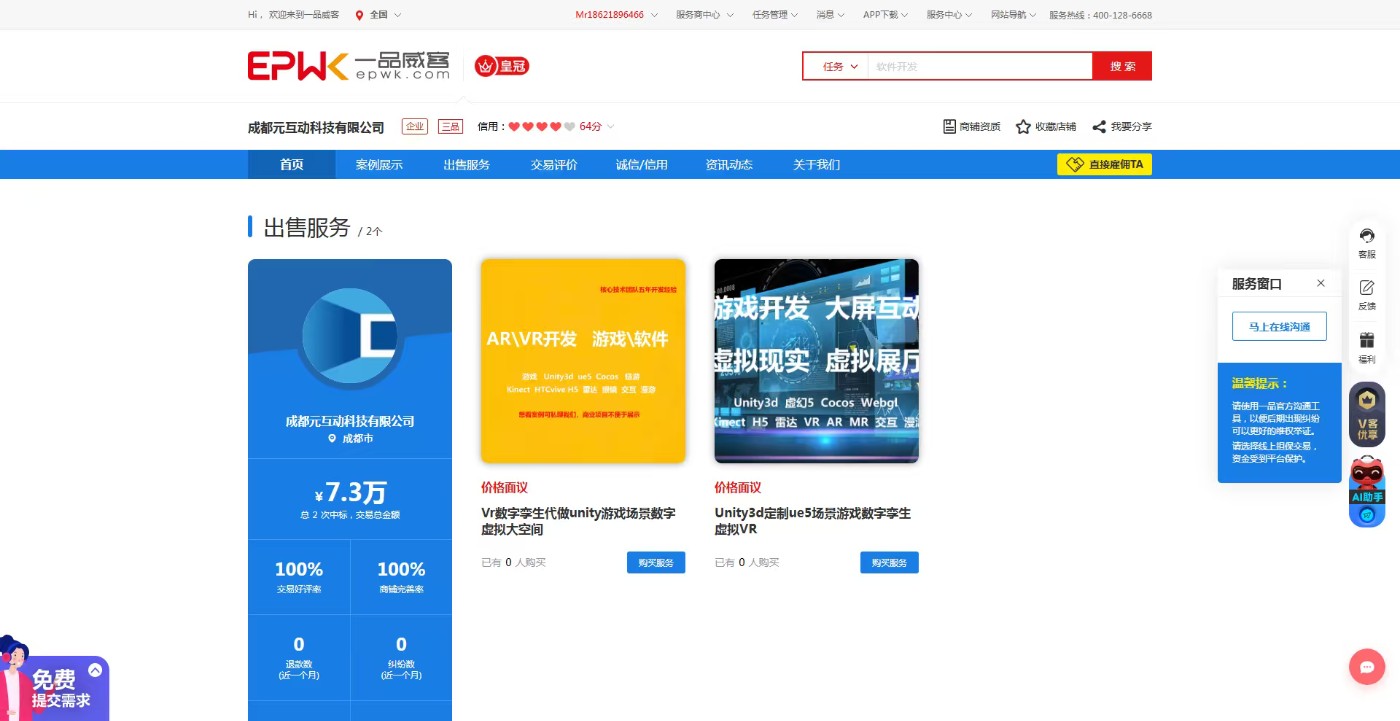1400x721 pixels.
Task: Collapse the 免费提交需求 floating banner
Action: 95,670
